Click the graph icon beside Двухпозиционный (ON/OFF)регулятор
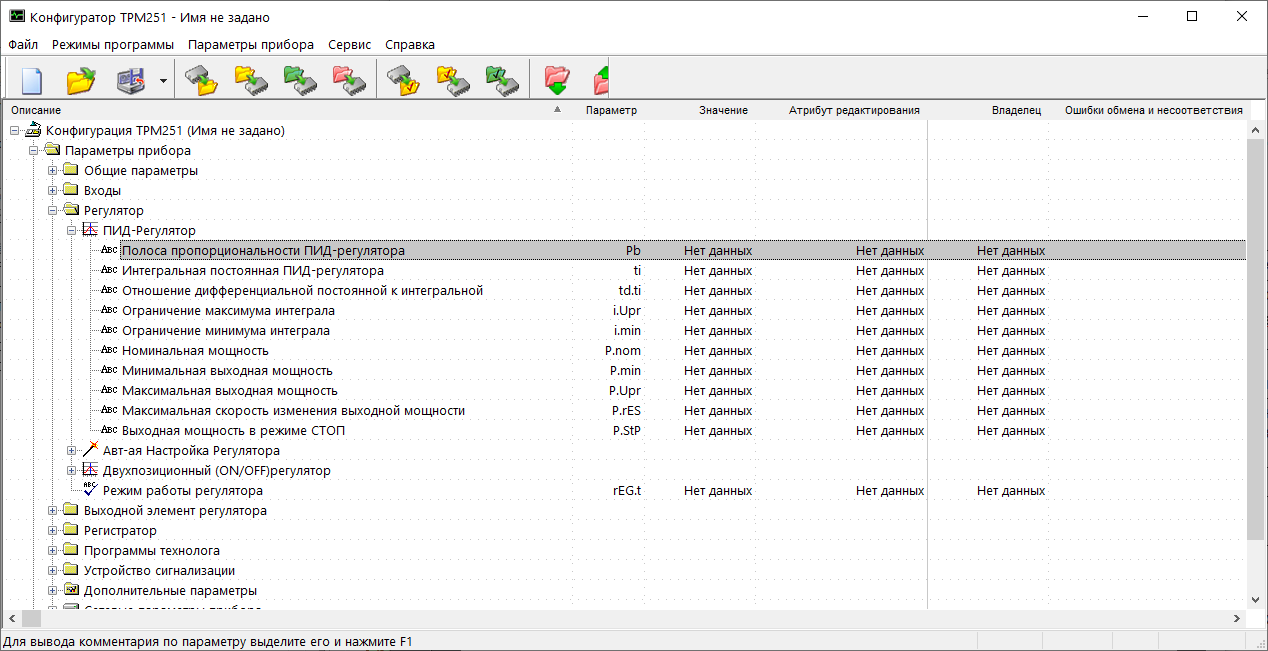Viewport: 1268px width, 651px height. (89, 471)
